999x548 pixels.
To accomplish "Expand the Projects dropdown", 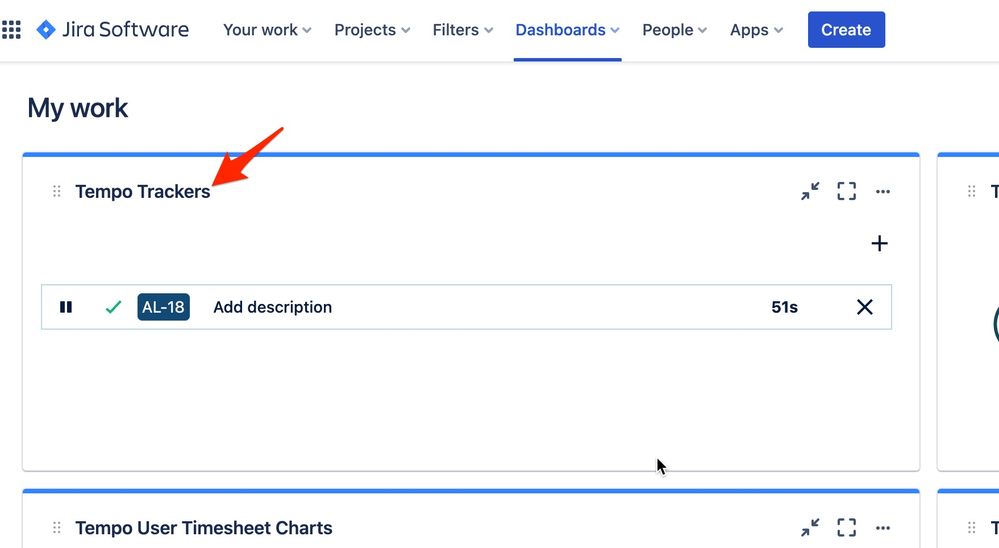I will tap(372, 30).
